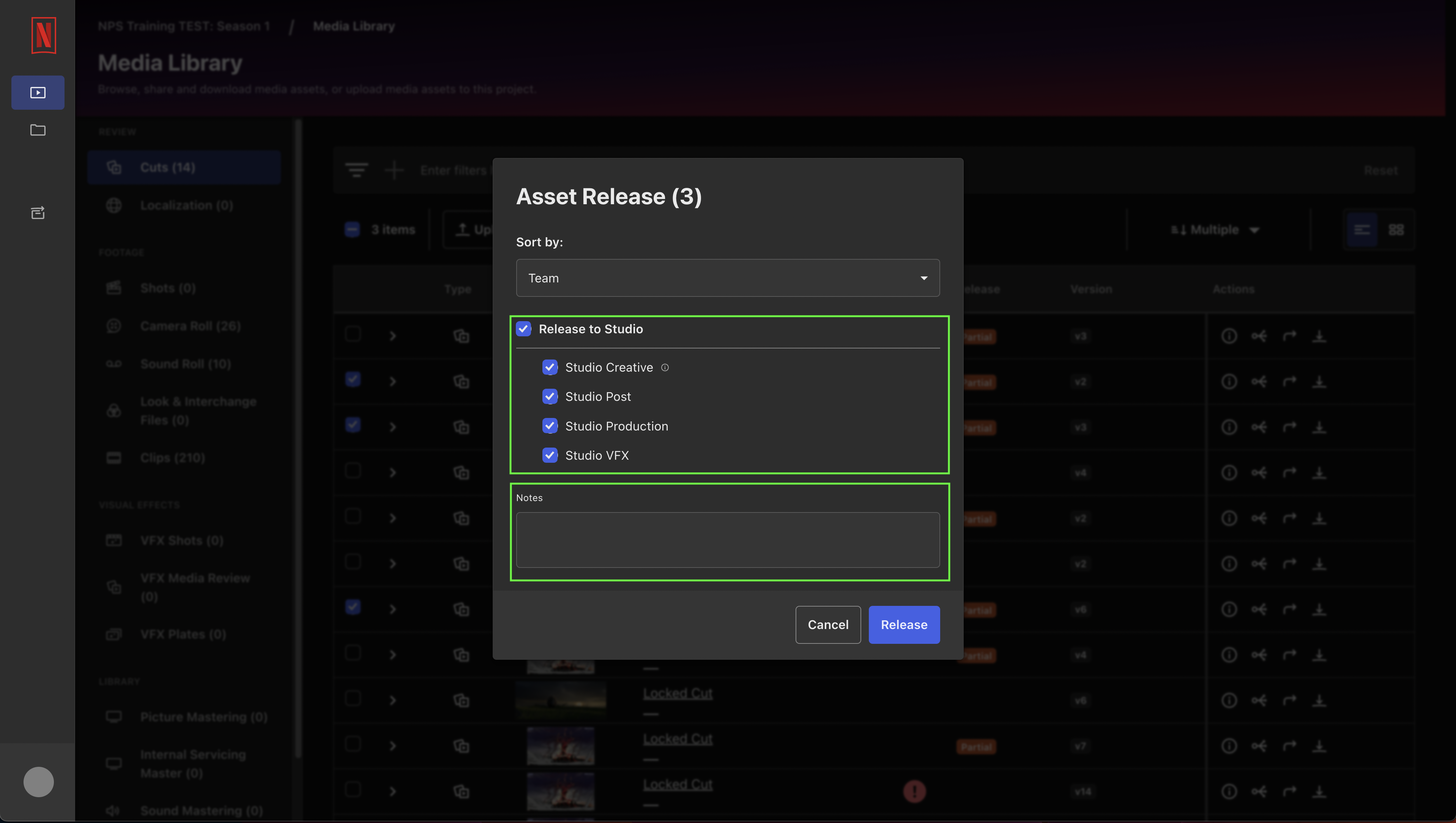Expand the first table row chevron
1456x823 pixels.
(393, 336)
